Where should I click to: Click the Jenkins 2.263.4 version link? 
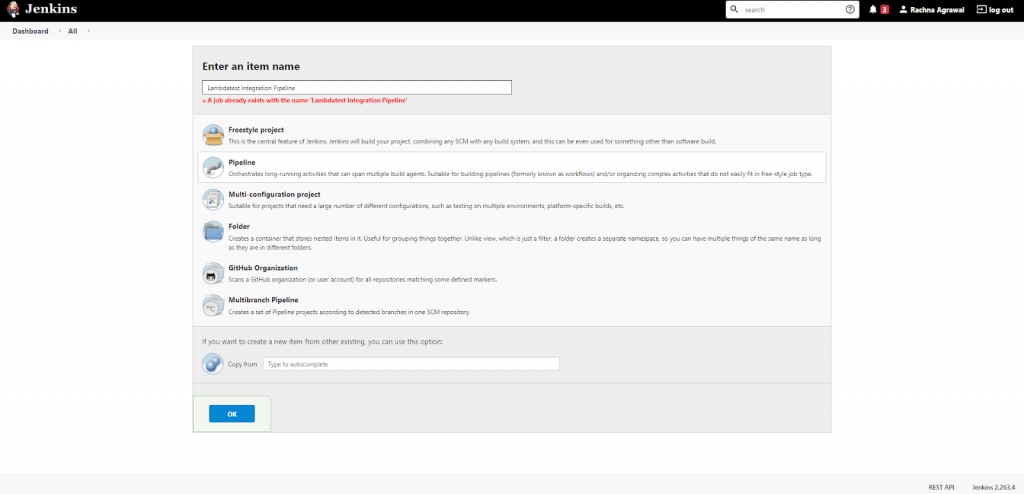(x=993, y=487)
